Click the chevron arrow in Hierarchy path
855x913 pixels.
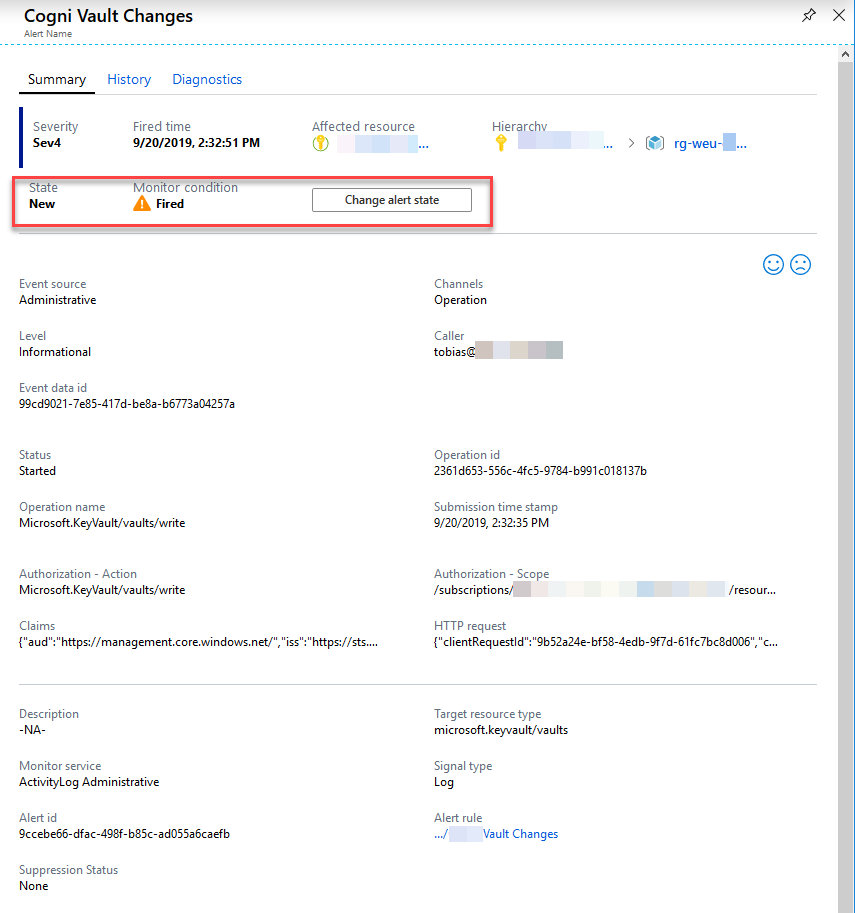coord(631,144)
